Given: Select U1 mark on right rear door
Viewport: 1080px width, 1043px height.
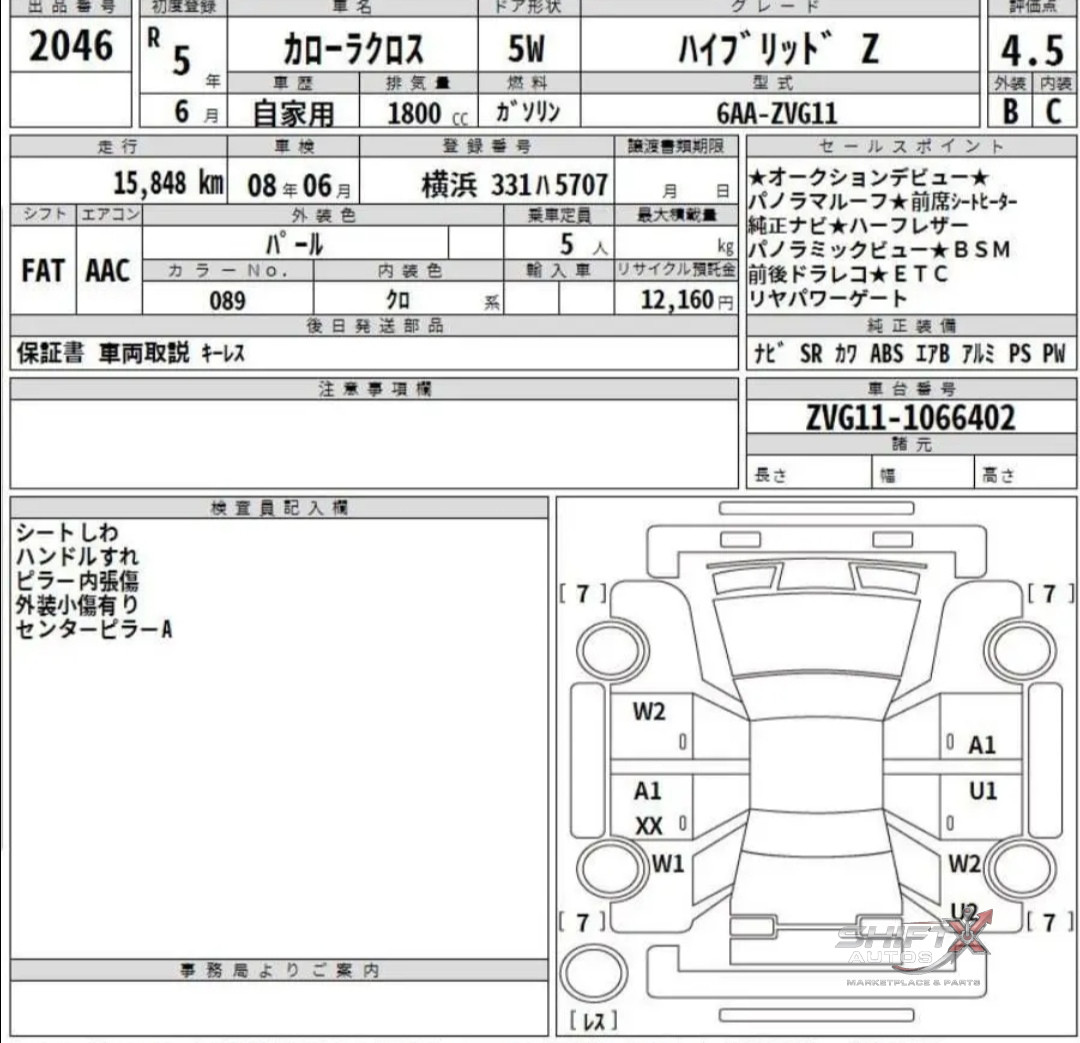Looking at the screenshot, I should (983, 791).
